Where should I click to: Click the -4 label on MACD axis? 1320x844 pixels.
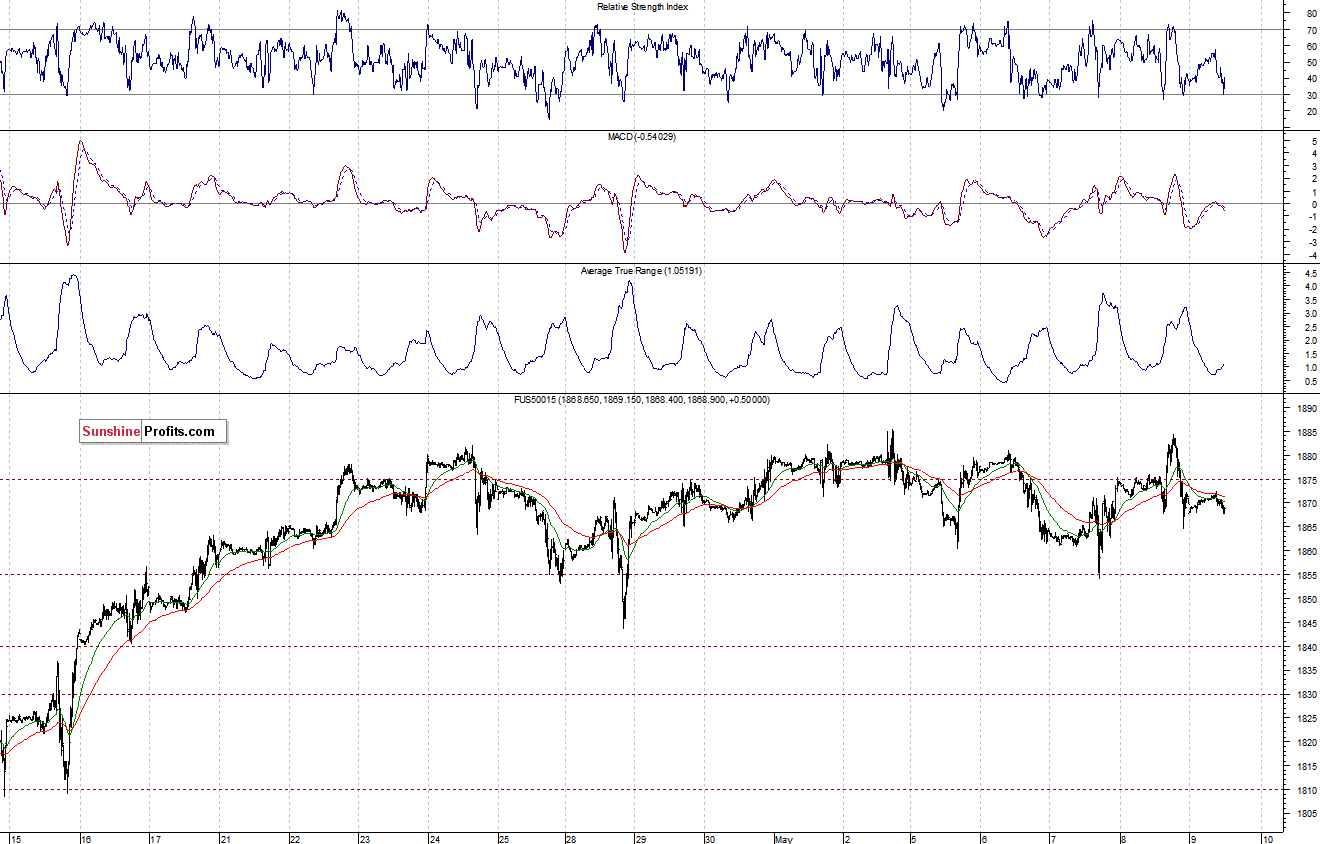pyautogui.click(x=1311, y=255)
